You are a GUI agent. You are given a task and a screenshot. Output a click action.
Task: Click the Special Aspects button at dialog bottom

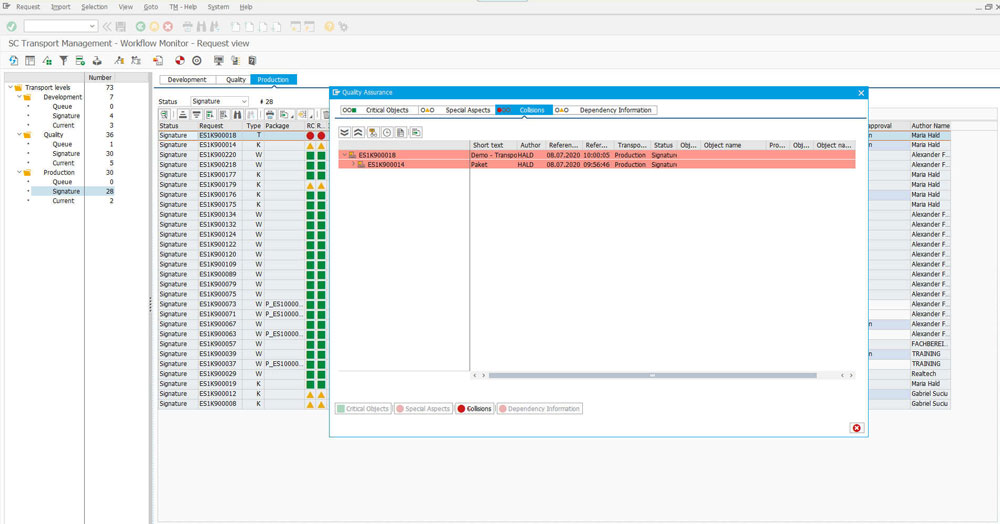coord(423,409)
